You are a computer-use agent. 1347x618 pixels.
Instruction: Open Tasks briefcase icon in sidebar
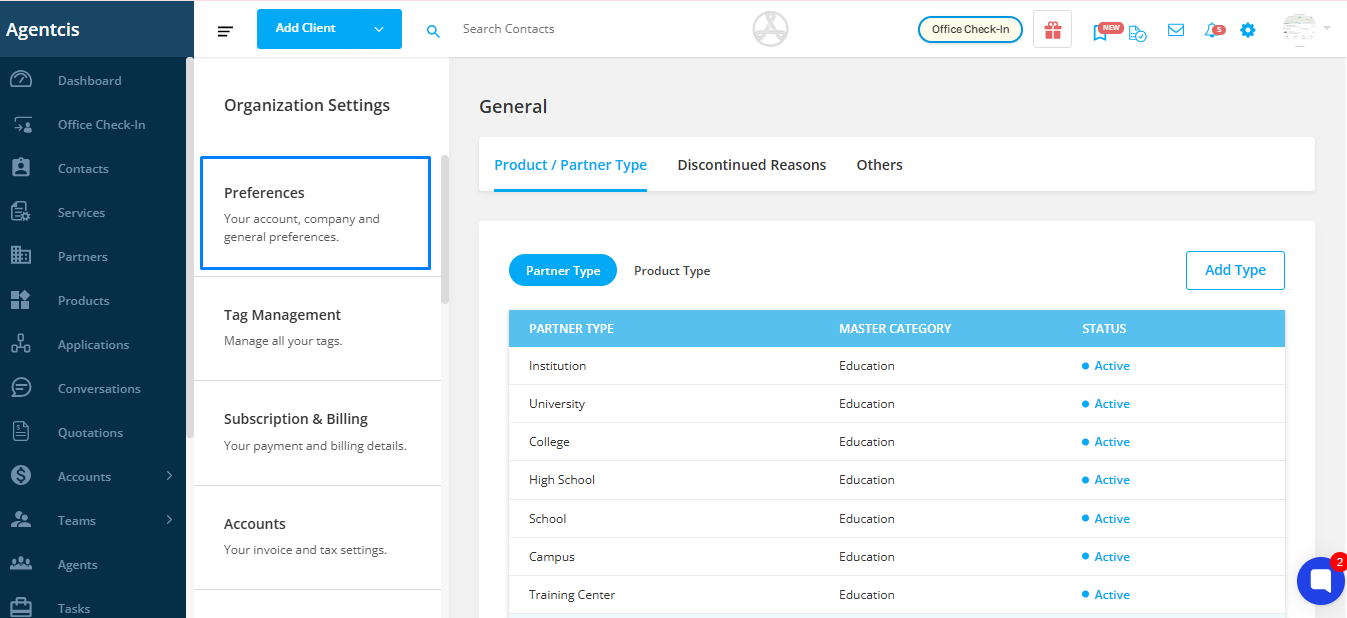(21, 608)
